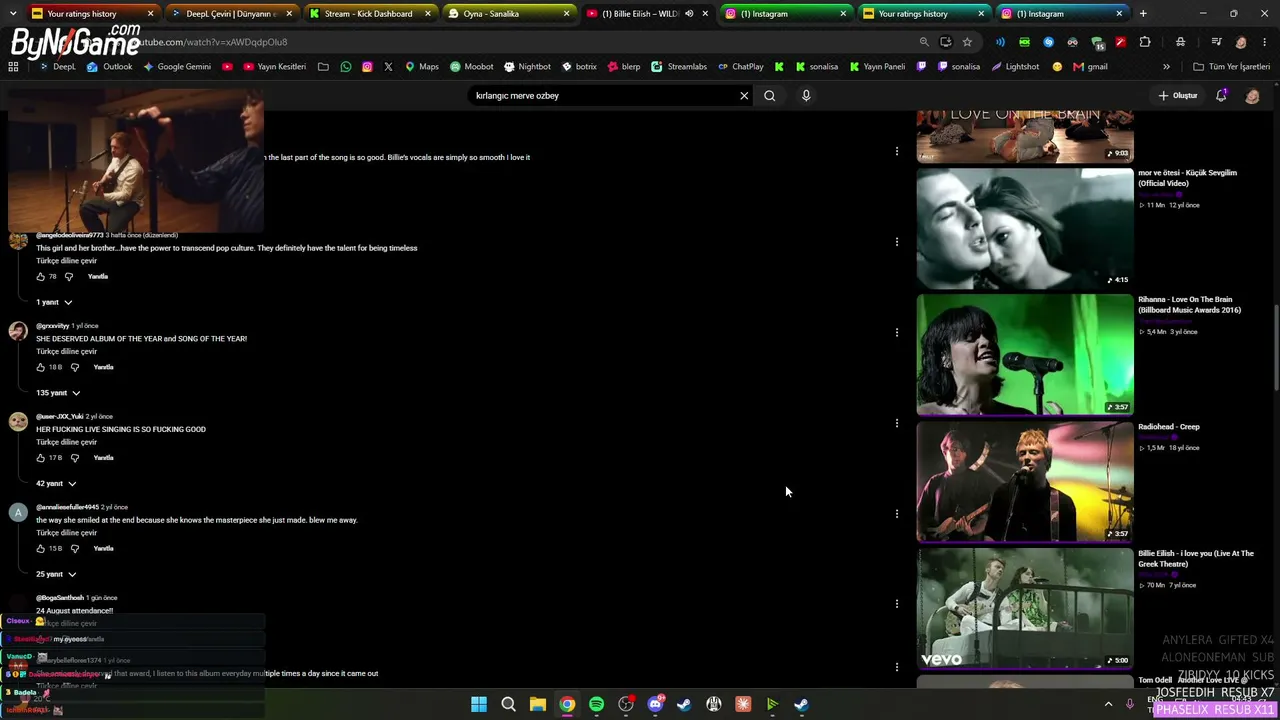
Task: Dislike the HER LIVE SINGING comment
Action: (x=75, y=458)
